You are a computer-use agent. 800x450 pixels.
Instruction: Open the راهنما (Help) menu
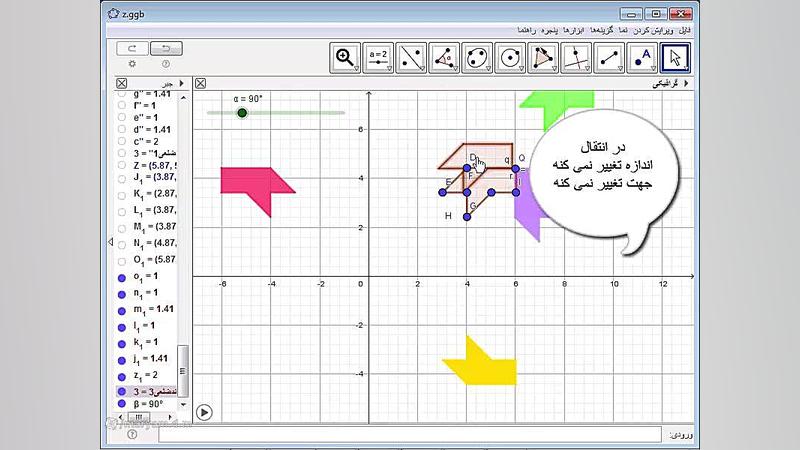tap(527, 31)
